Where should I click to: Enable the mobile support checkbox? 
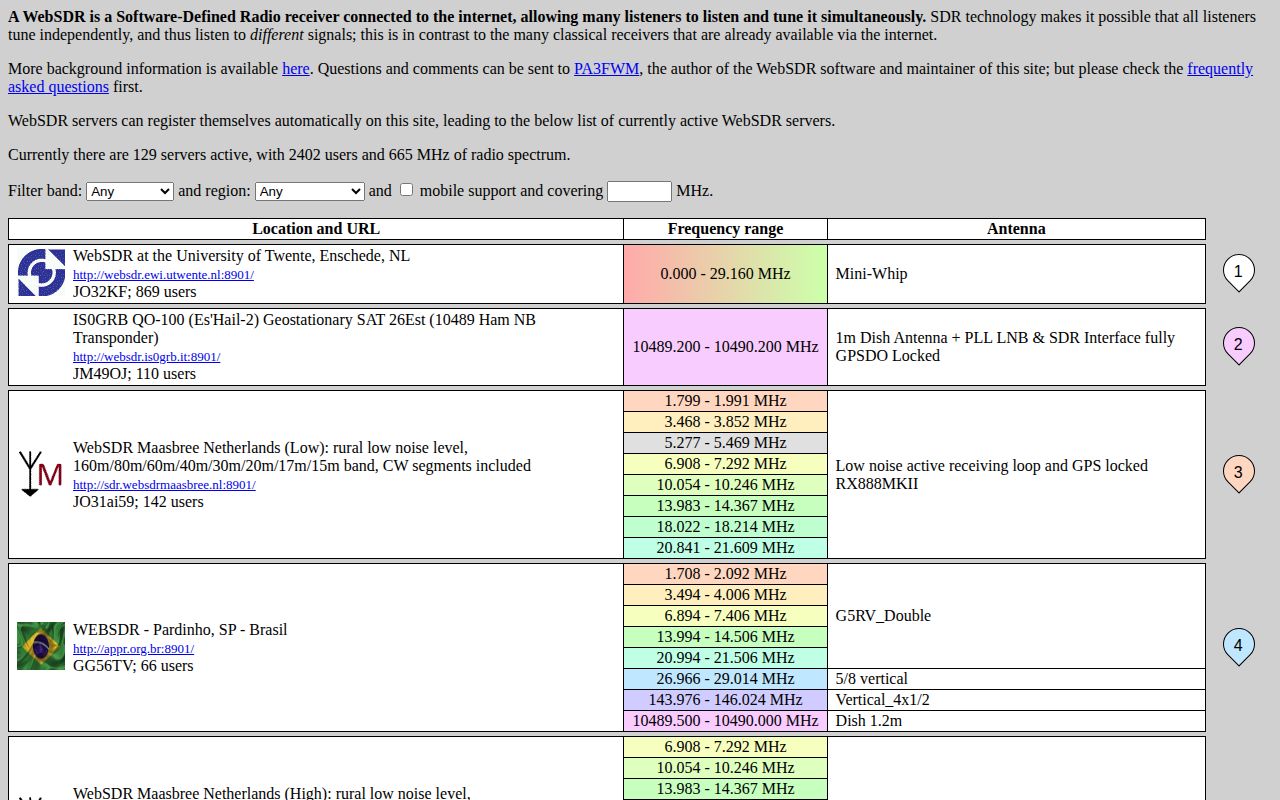pos(407,189)
